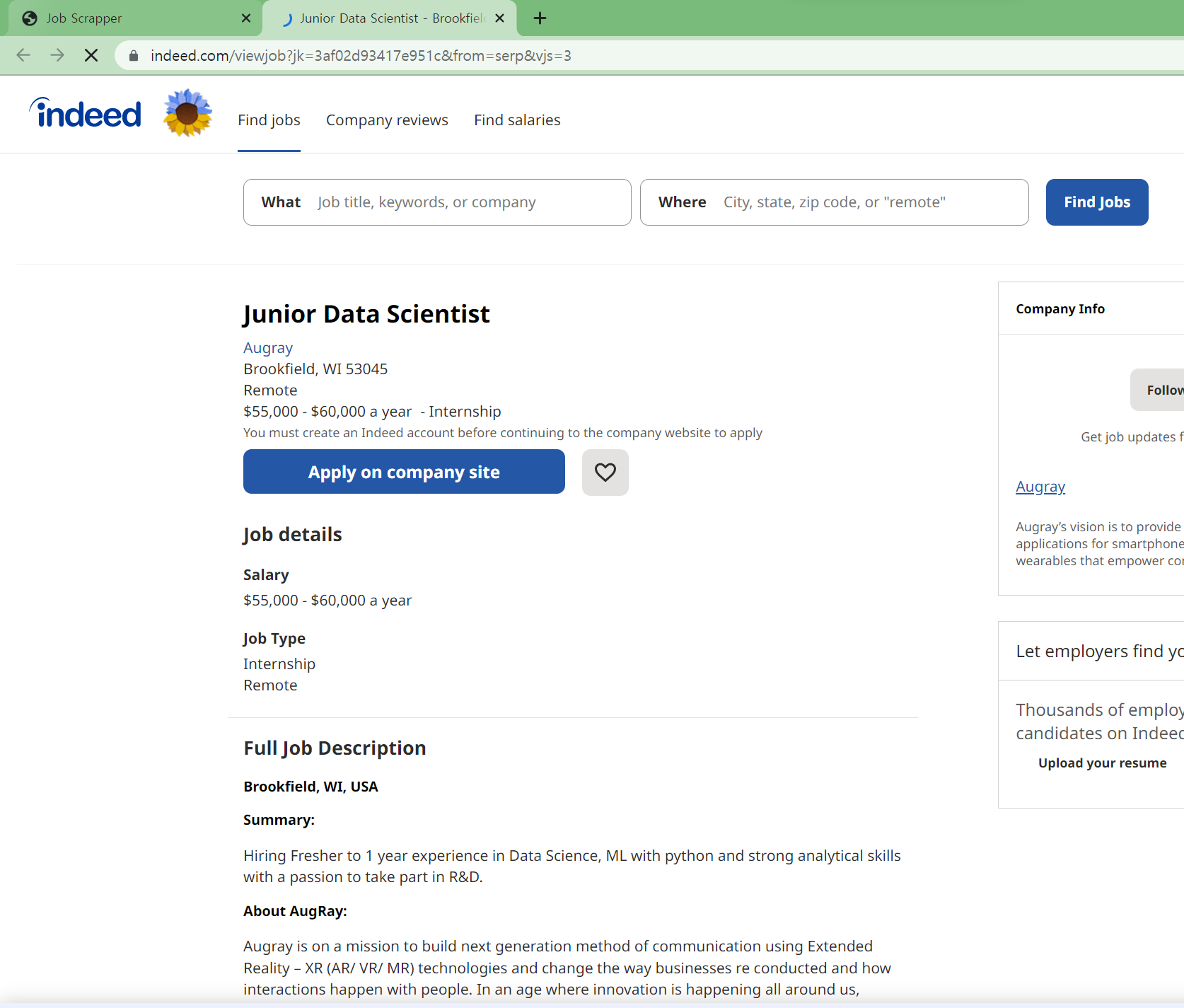Close the Junior Data Scientist tab

[x=500, y=18]
